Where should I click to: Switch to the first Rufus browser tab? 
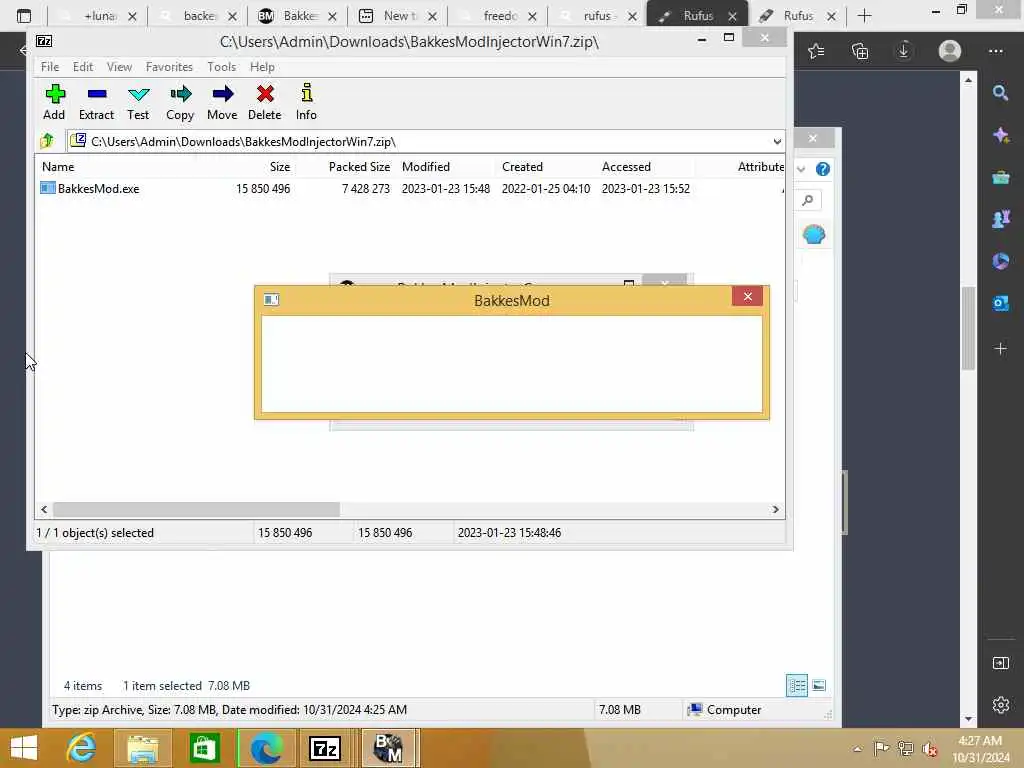697,16
